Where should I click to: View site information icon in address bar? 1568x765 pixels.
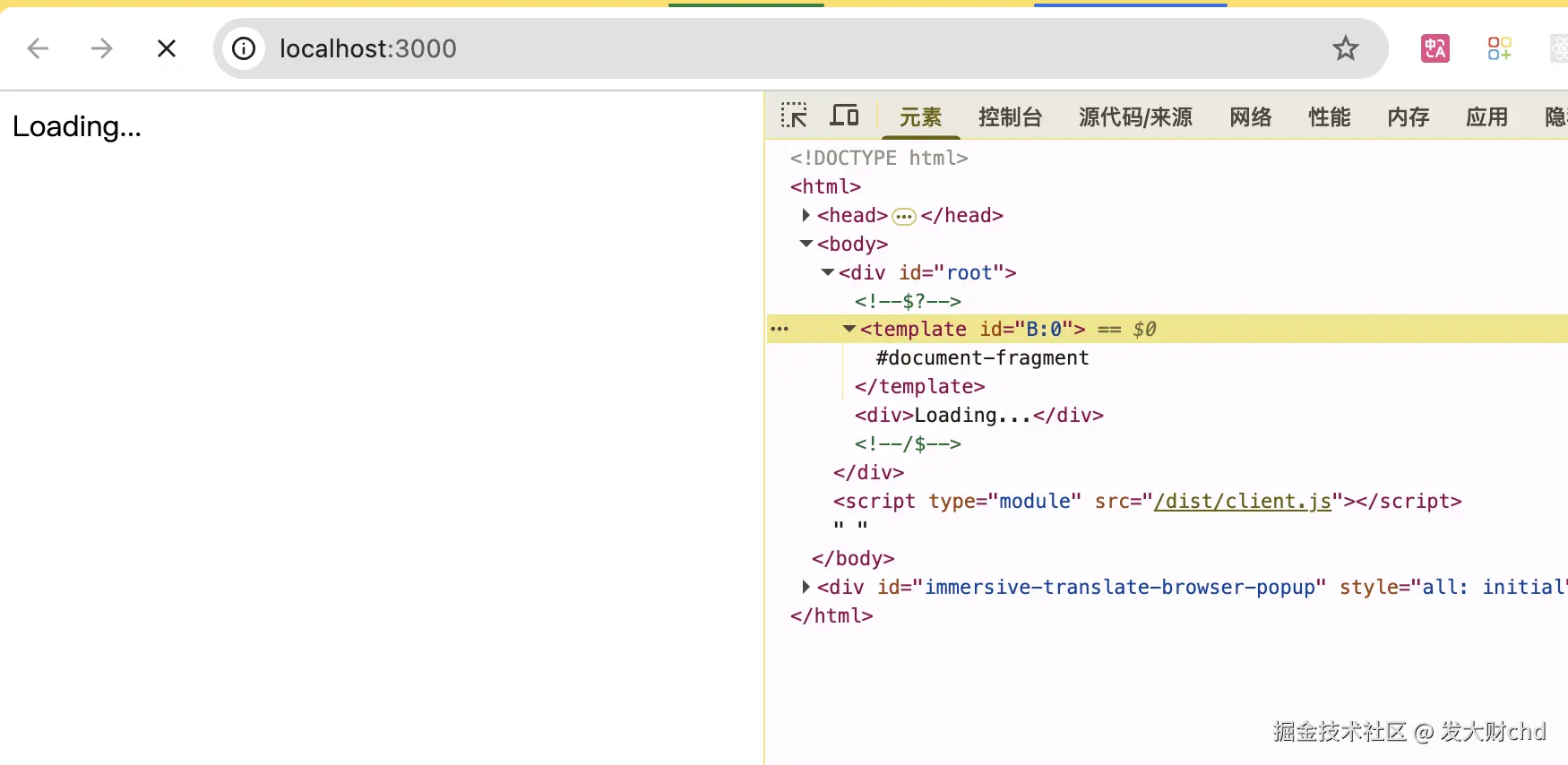pos(244,48)
